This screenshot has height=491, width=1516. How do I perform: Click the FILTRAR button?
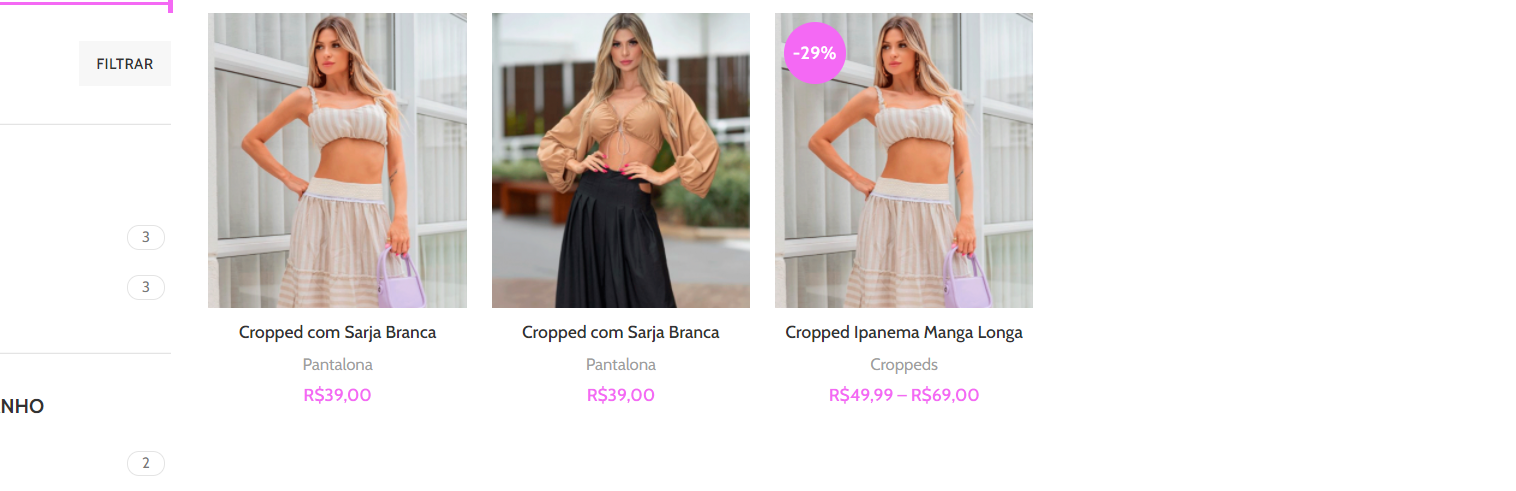[x=125, y=64]
